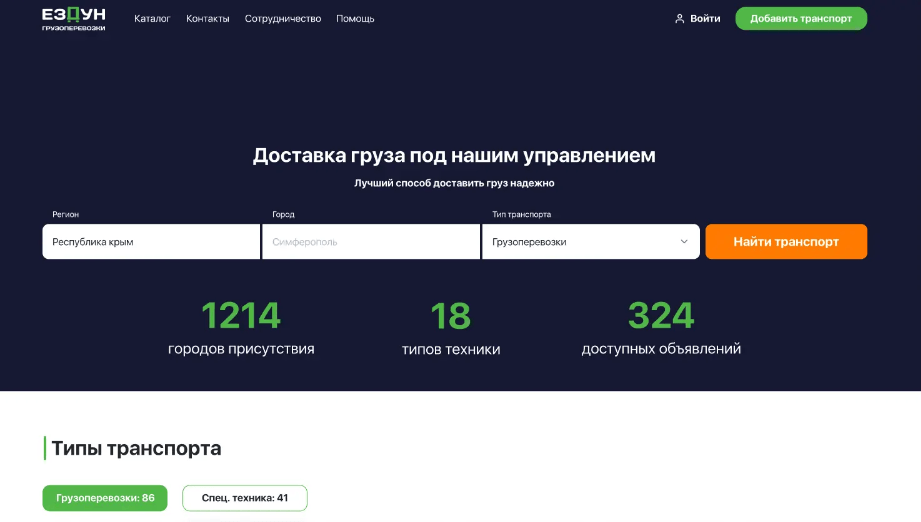Click the user profile icon beside Войти
This screenshot has height=522, width=921.
[680, 19]
